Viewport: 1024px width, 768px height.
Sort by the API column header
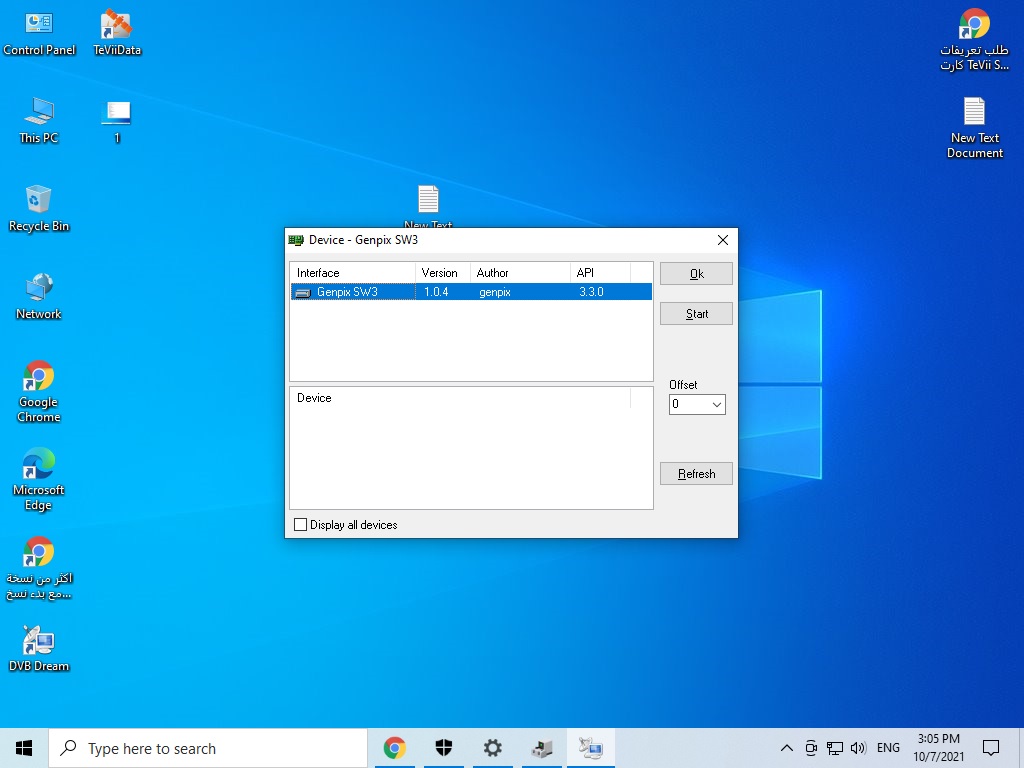pyautogui.click(x=600, y=272)
